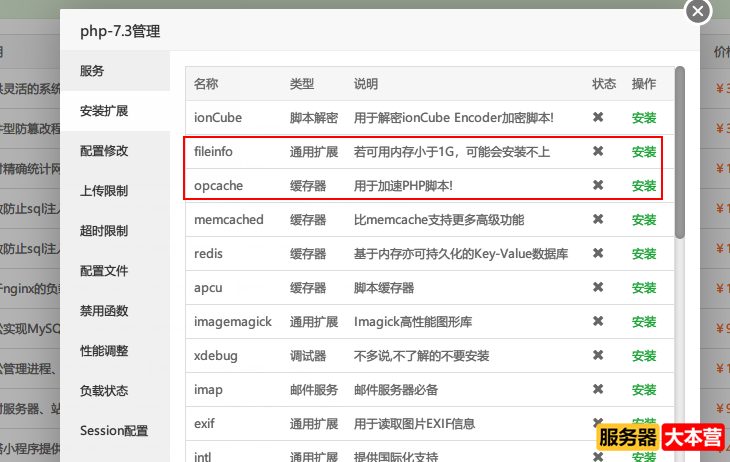The width and height of the screenshot is (730, 462).
Task: Install the imap extension
Action: point(644,390)
